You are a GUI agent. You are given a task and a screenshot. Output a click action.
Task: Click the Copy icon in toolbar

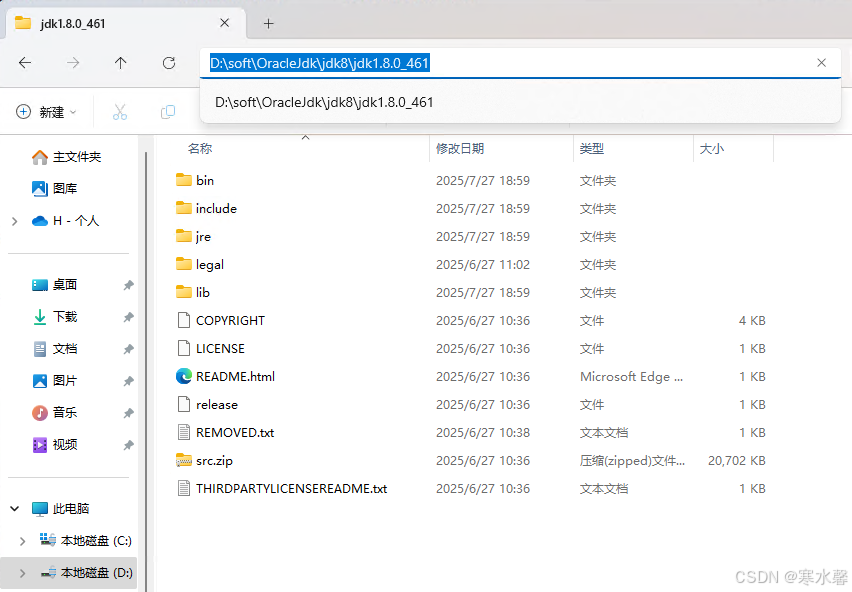click(168, 112)
